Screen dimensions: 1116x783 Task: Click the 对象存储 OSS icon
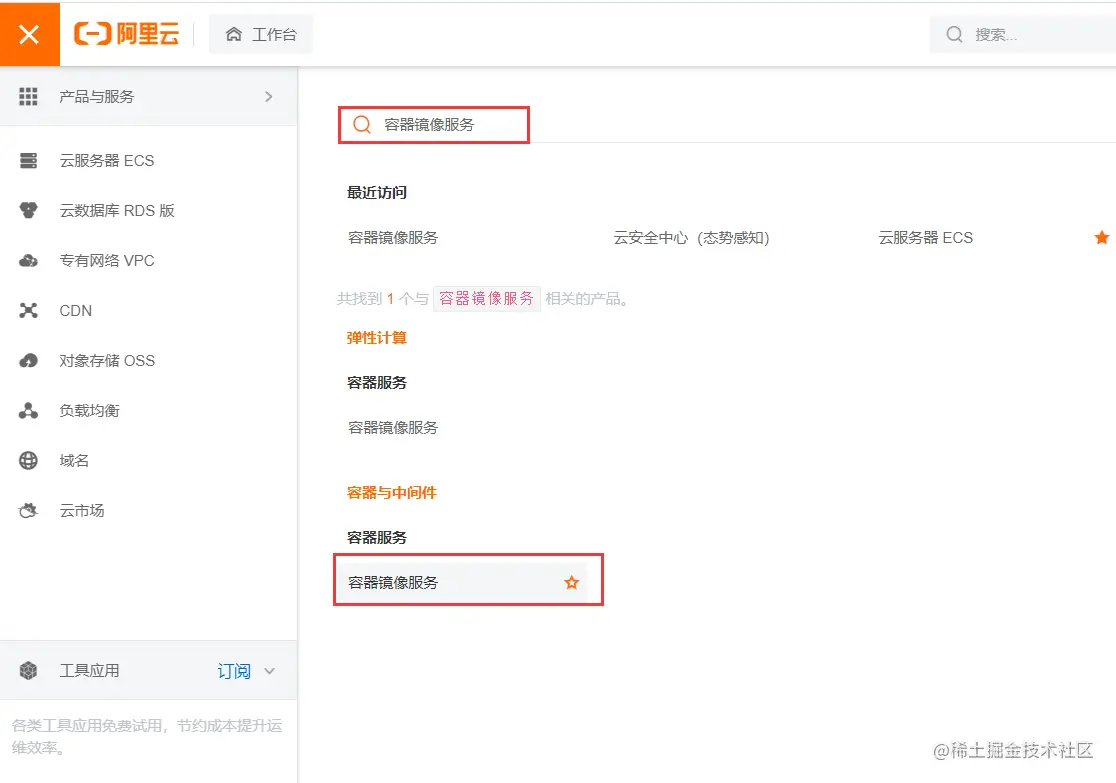28,361
